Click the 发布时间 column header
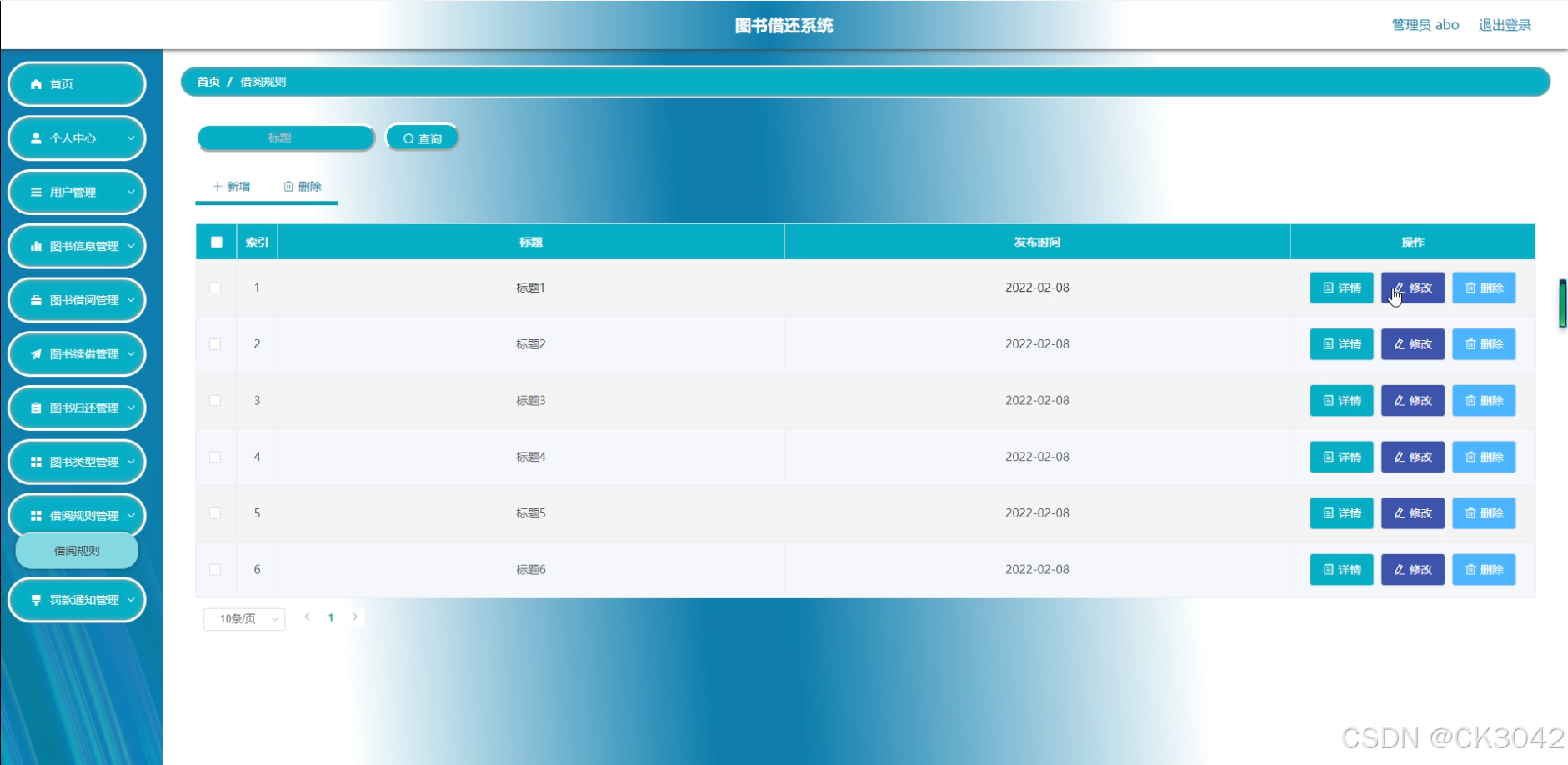The width and height of the screenshot is (1568, 765). (1037, 242)
